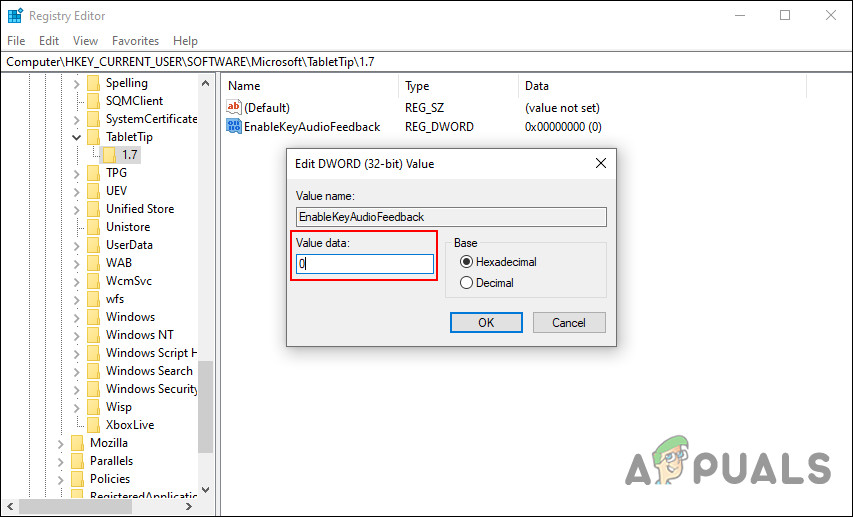The image size is (853, 517).
Task: Click the tree pane vertical scrollbar thumb
Action: [x=206, y=407]
